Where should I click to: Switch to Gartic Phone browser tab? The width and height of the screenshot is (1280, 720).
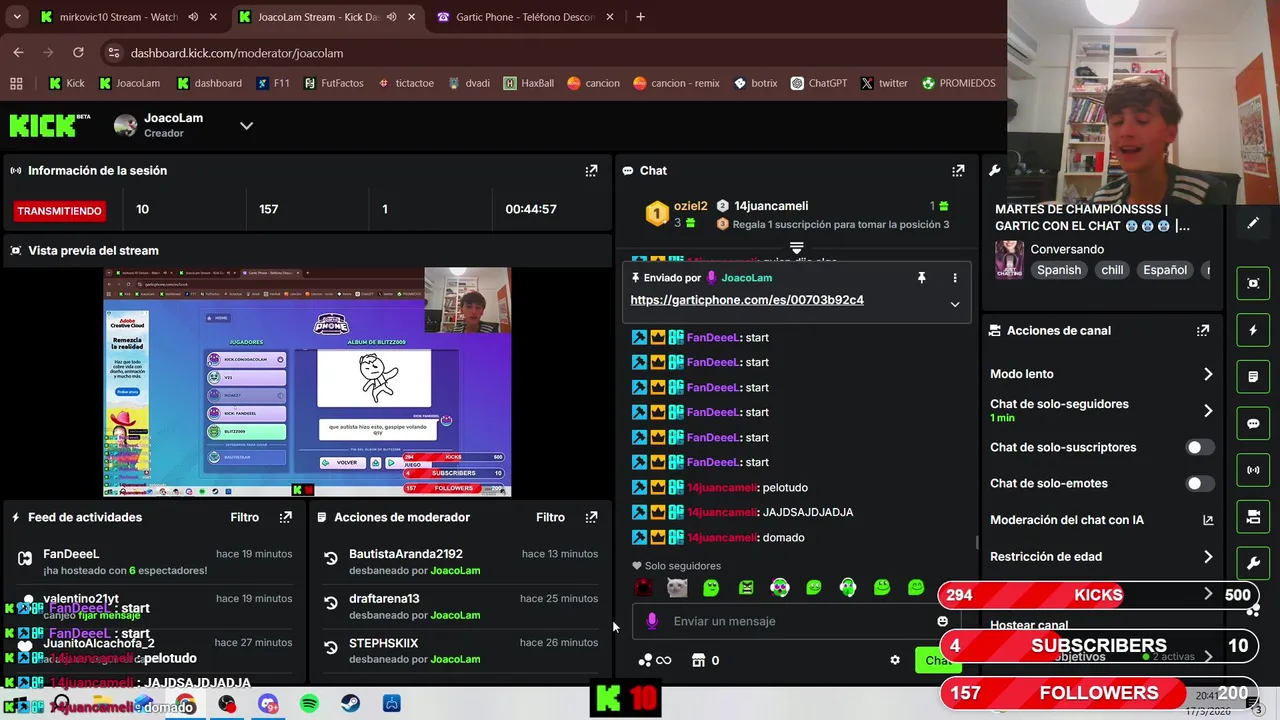[x=525, y=17]
